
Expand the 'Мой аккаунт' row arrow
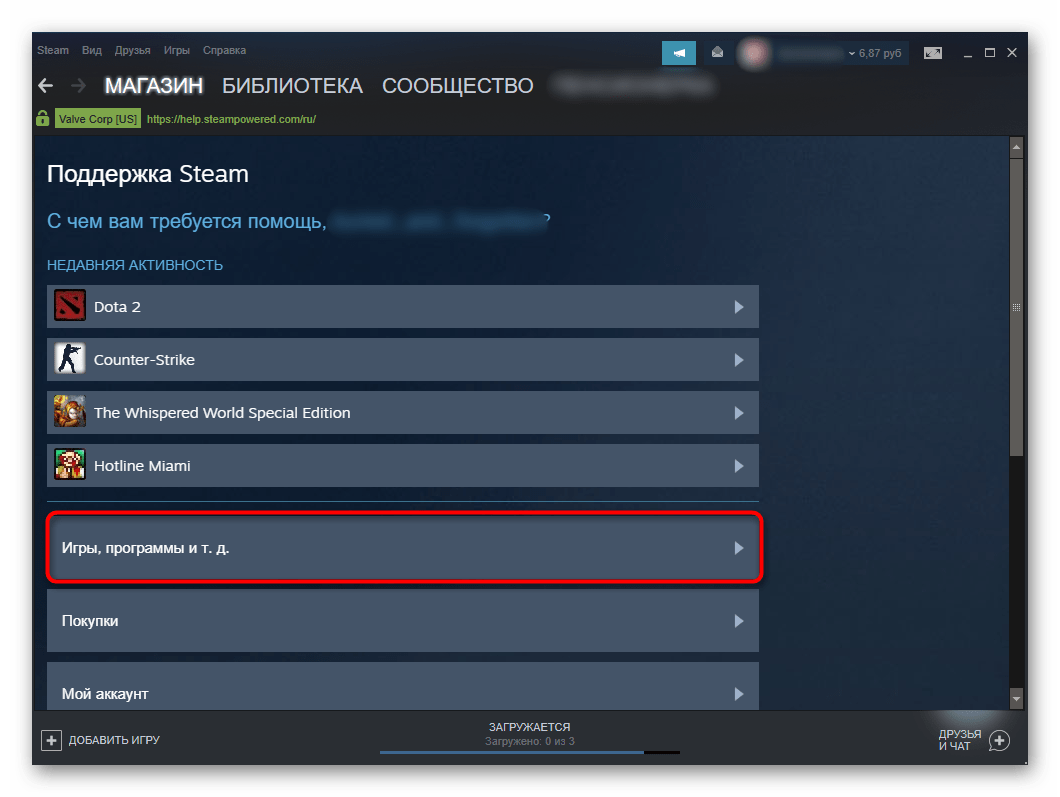[x=739, y=694]
